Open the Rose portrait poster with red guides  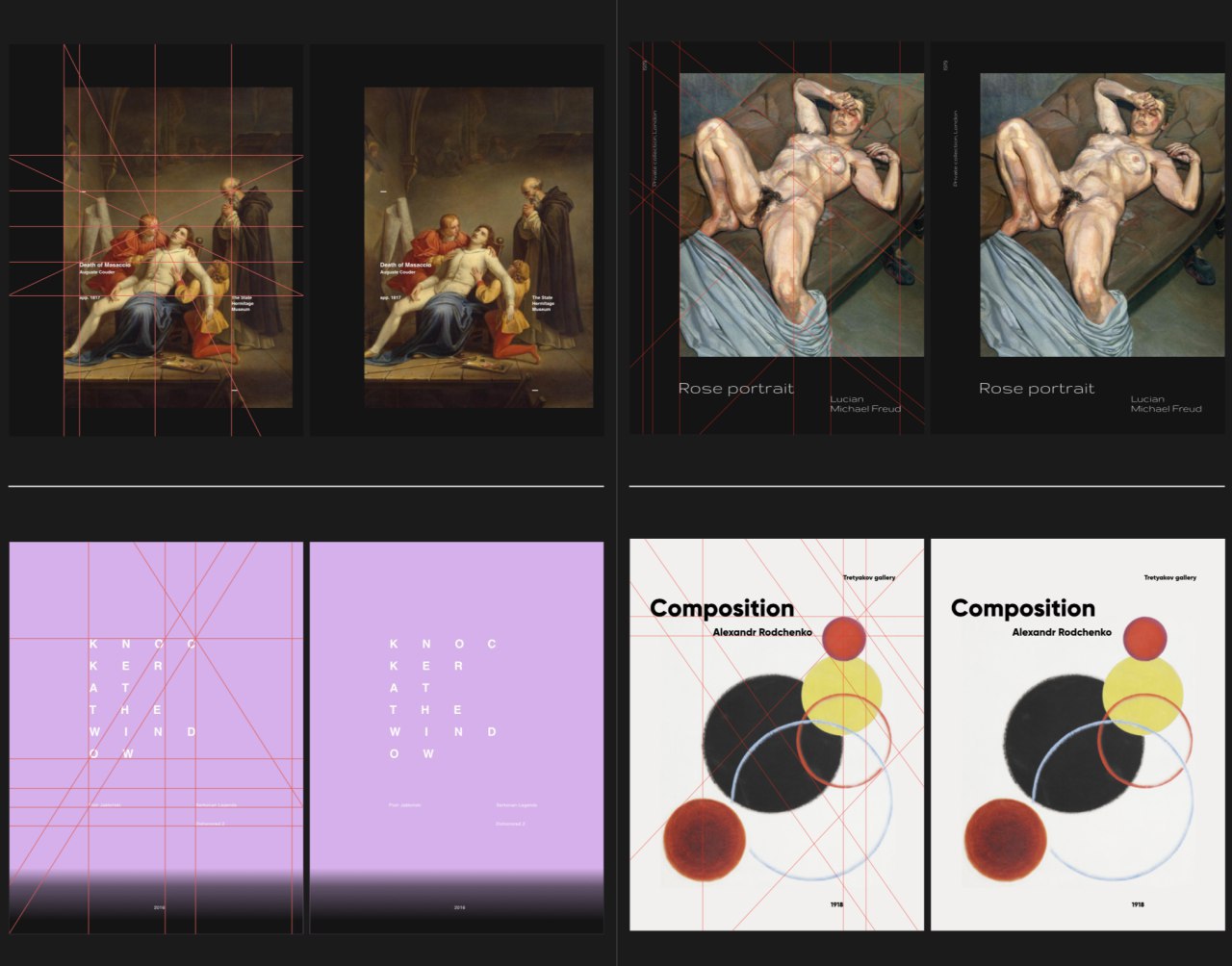[x=777, y=238]
